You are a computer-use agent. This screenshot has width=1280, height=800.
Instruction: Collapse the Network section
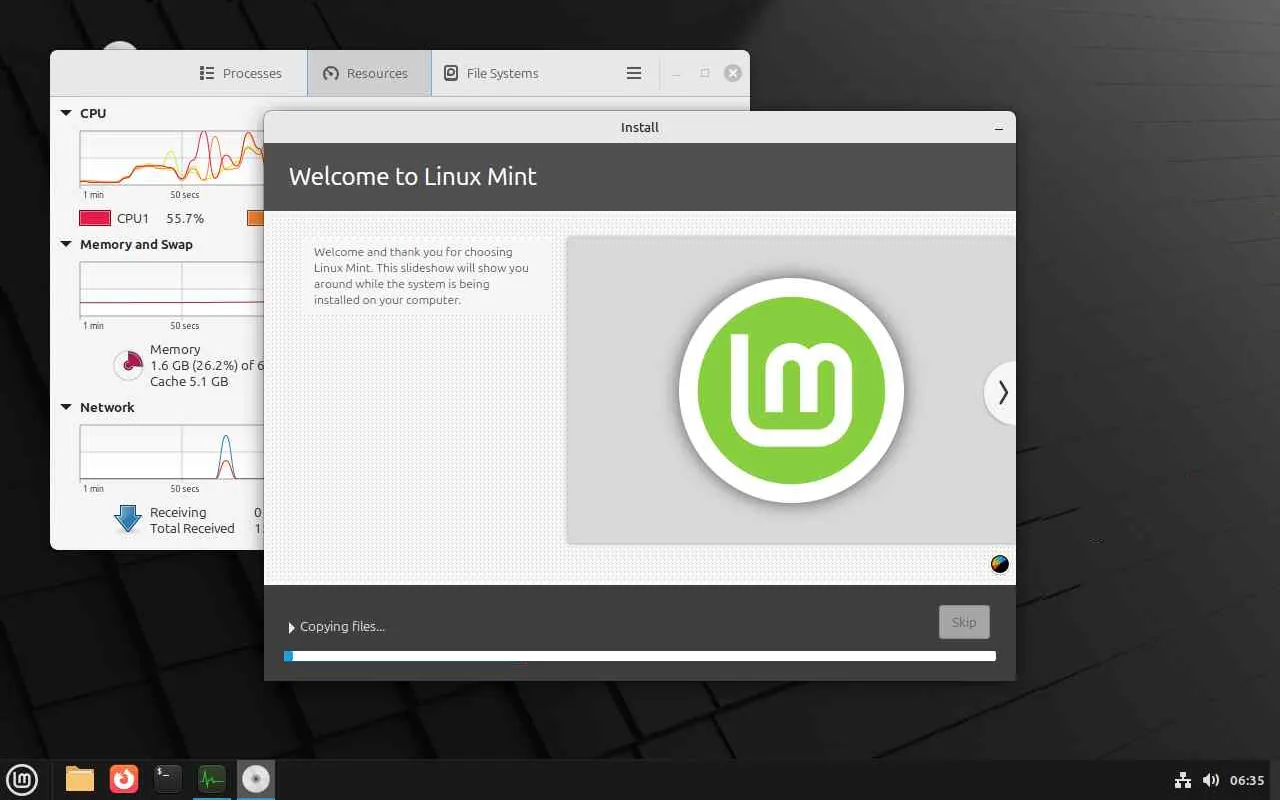click(x=66, y=408)
